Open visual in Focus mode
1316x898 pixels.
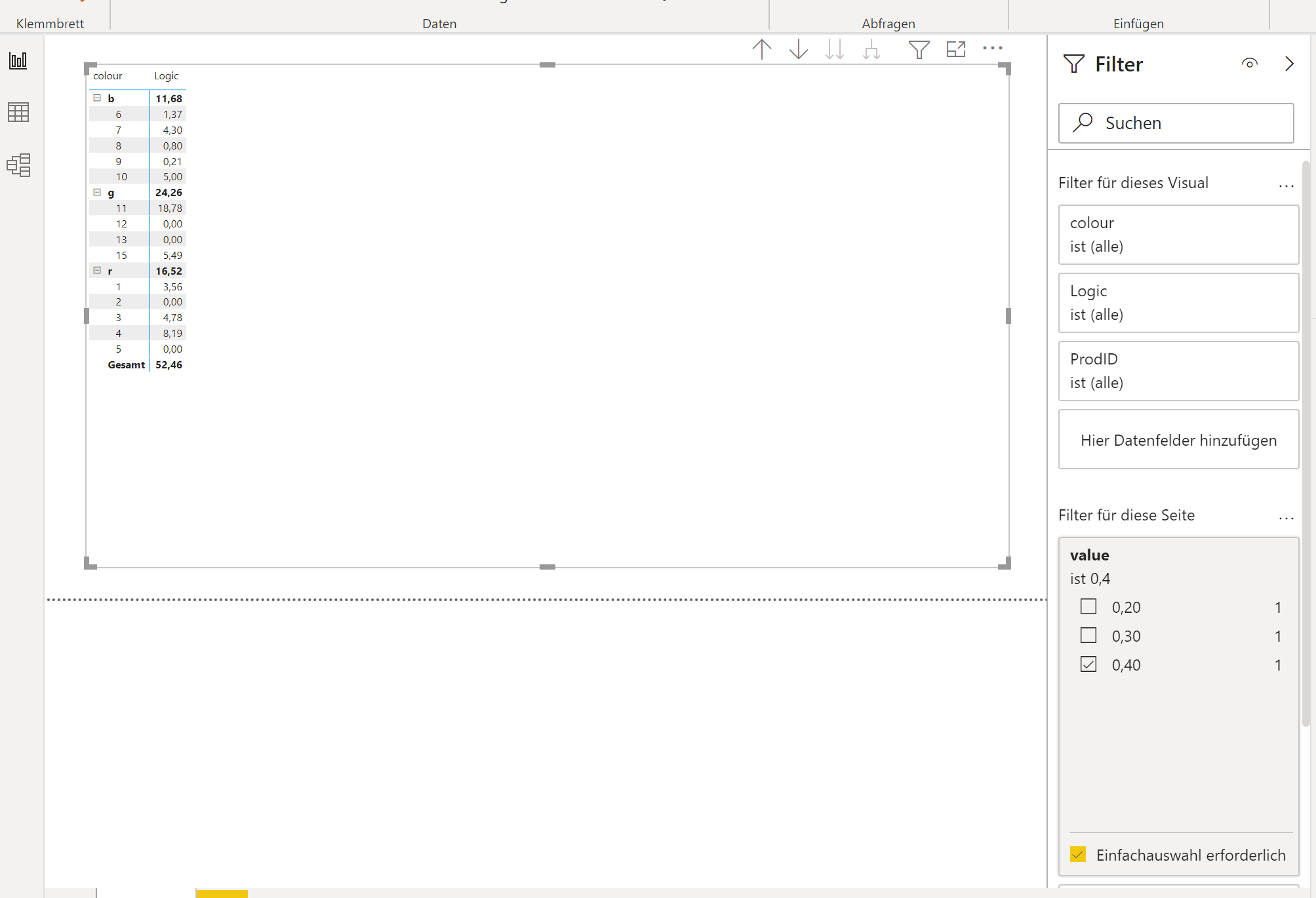coord(956,49)
